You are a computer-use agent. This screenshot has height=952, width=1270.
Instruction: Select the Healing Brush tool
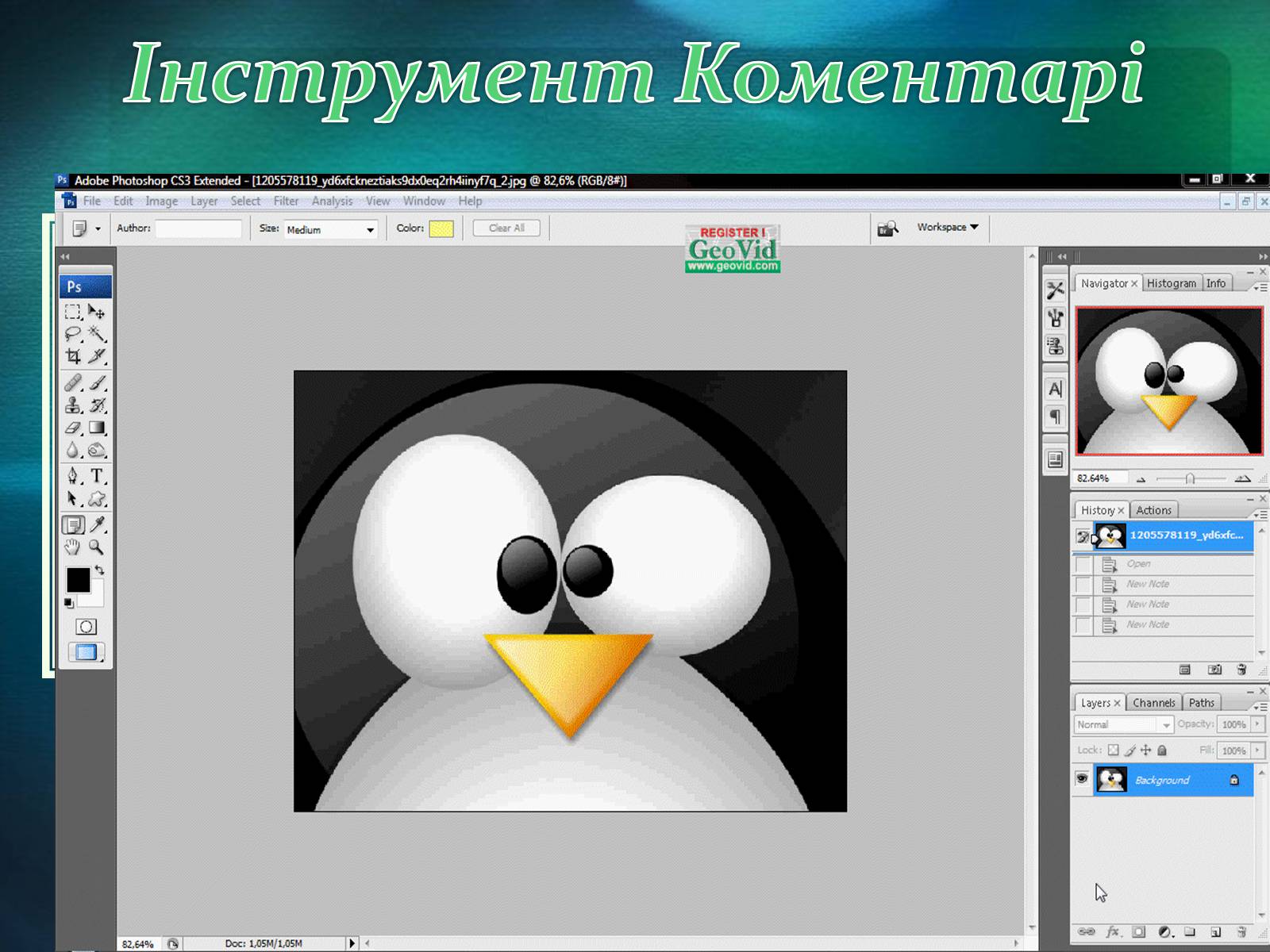(x=73, y=383)
